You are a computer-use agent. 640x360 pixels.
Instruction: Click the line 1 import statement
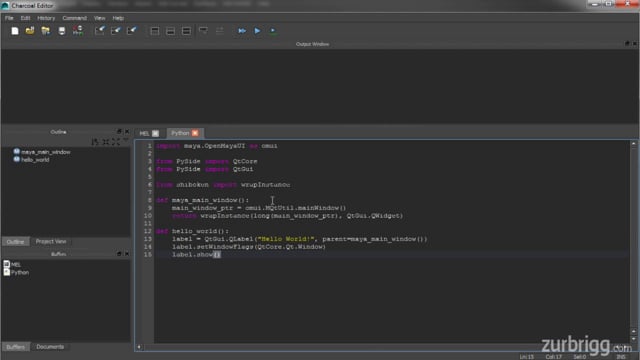pyautogui.click(x=217, y=146)
